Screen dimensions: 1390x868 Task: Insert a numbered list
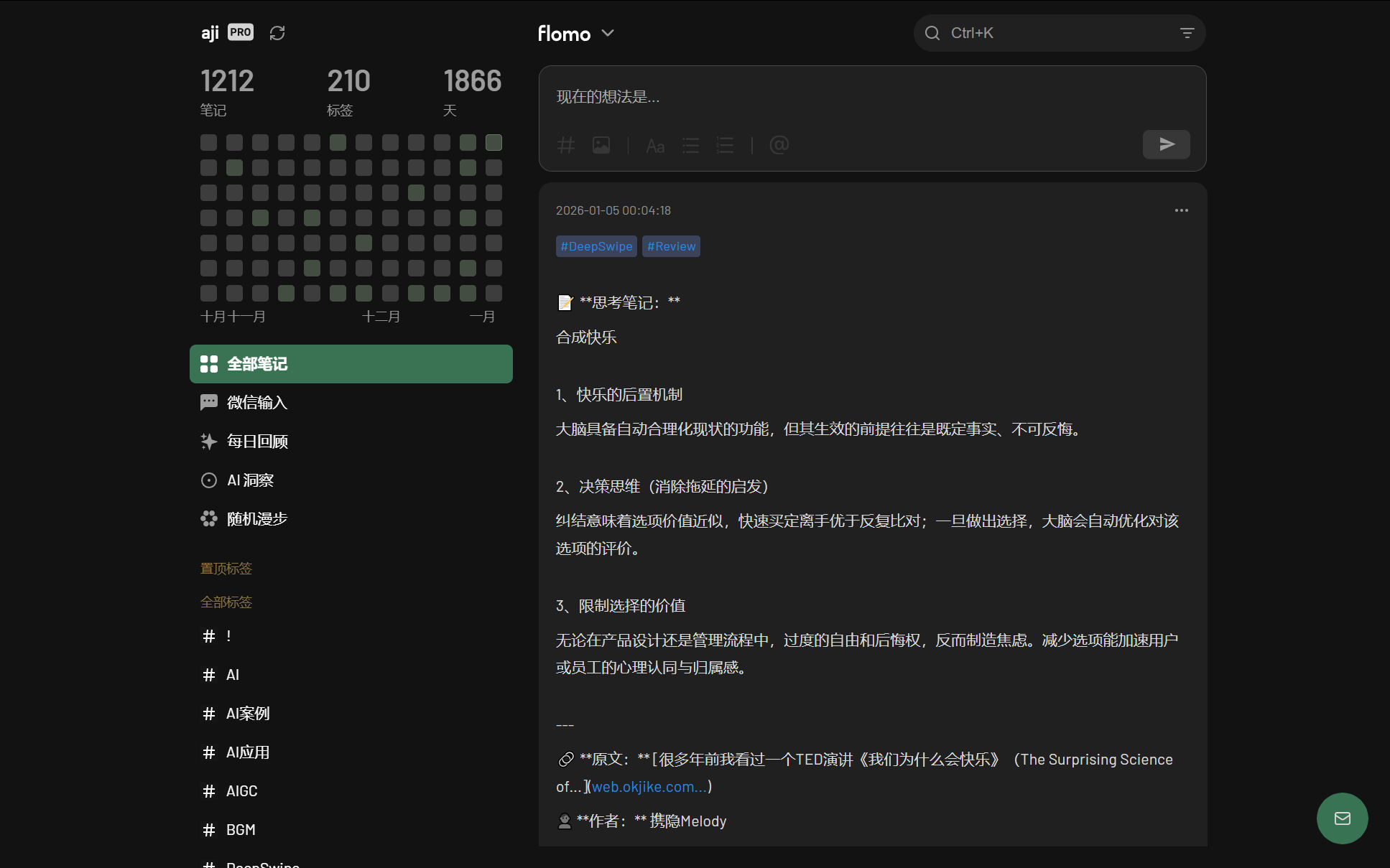point(725,146)
